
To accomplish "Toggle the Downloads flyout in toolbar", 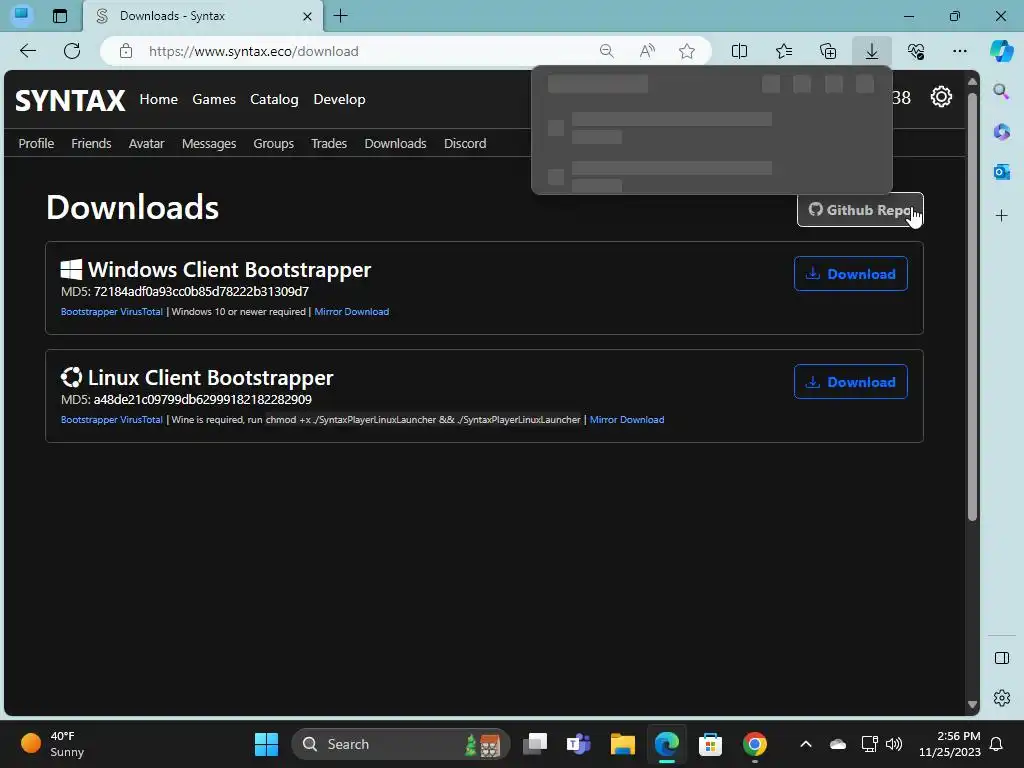I will (872, 51).
